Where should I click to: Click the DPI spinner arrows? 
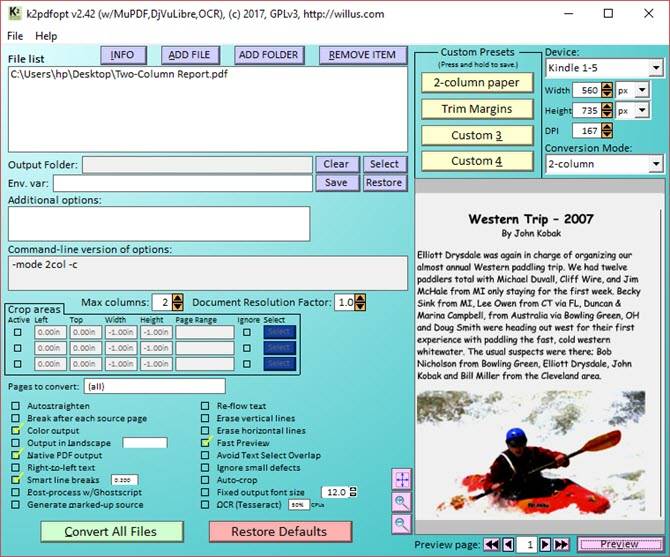tap(607, 130)
